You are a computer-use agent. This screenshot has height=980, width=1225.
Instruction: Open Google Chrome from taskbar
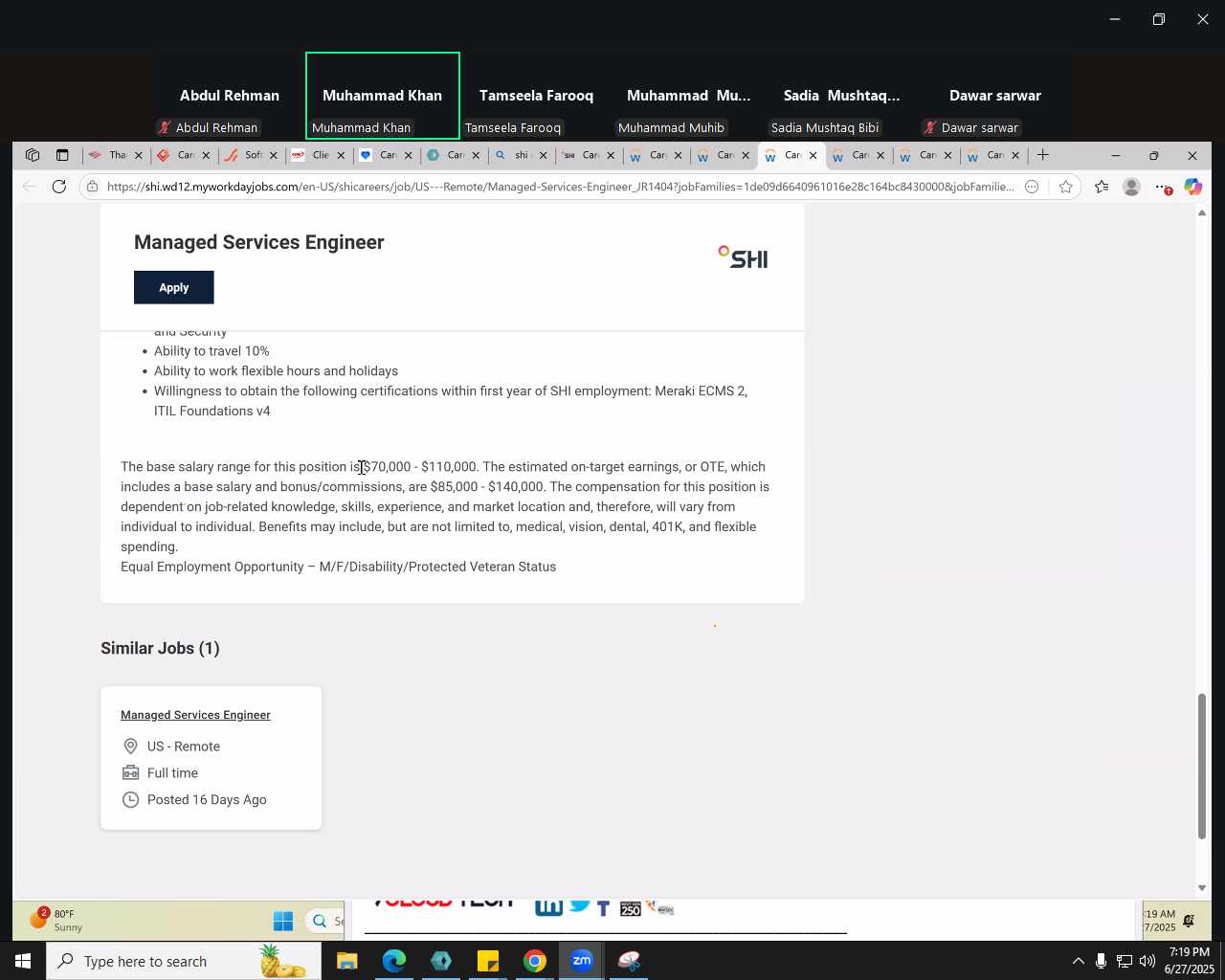pyautogui.click(x=535, y=961)
